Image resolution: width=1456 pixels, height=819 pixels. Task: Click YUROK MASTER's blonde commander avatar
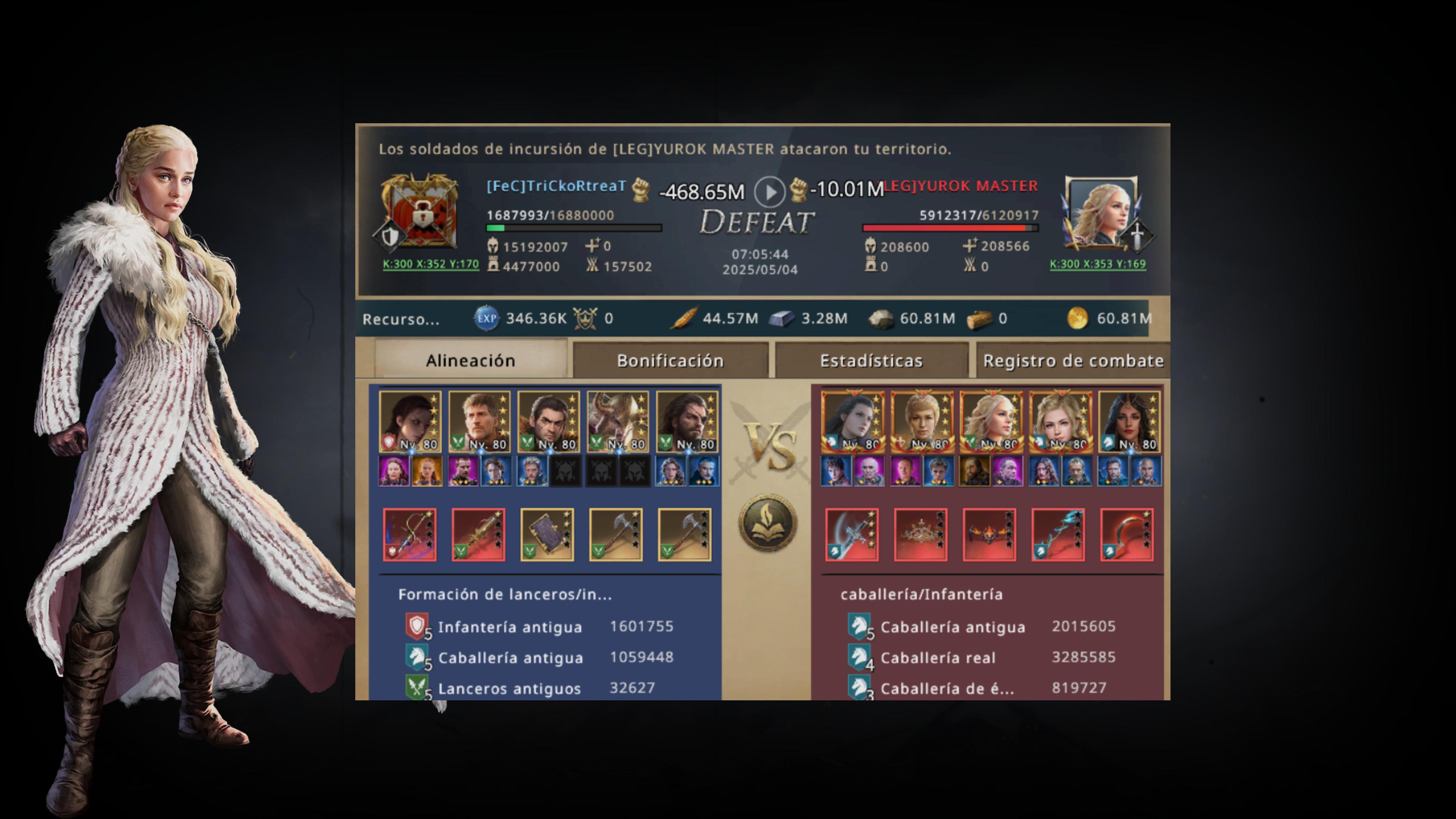[x=1101, y=212]
